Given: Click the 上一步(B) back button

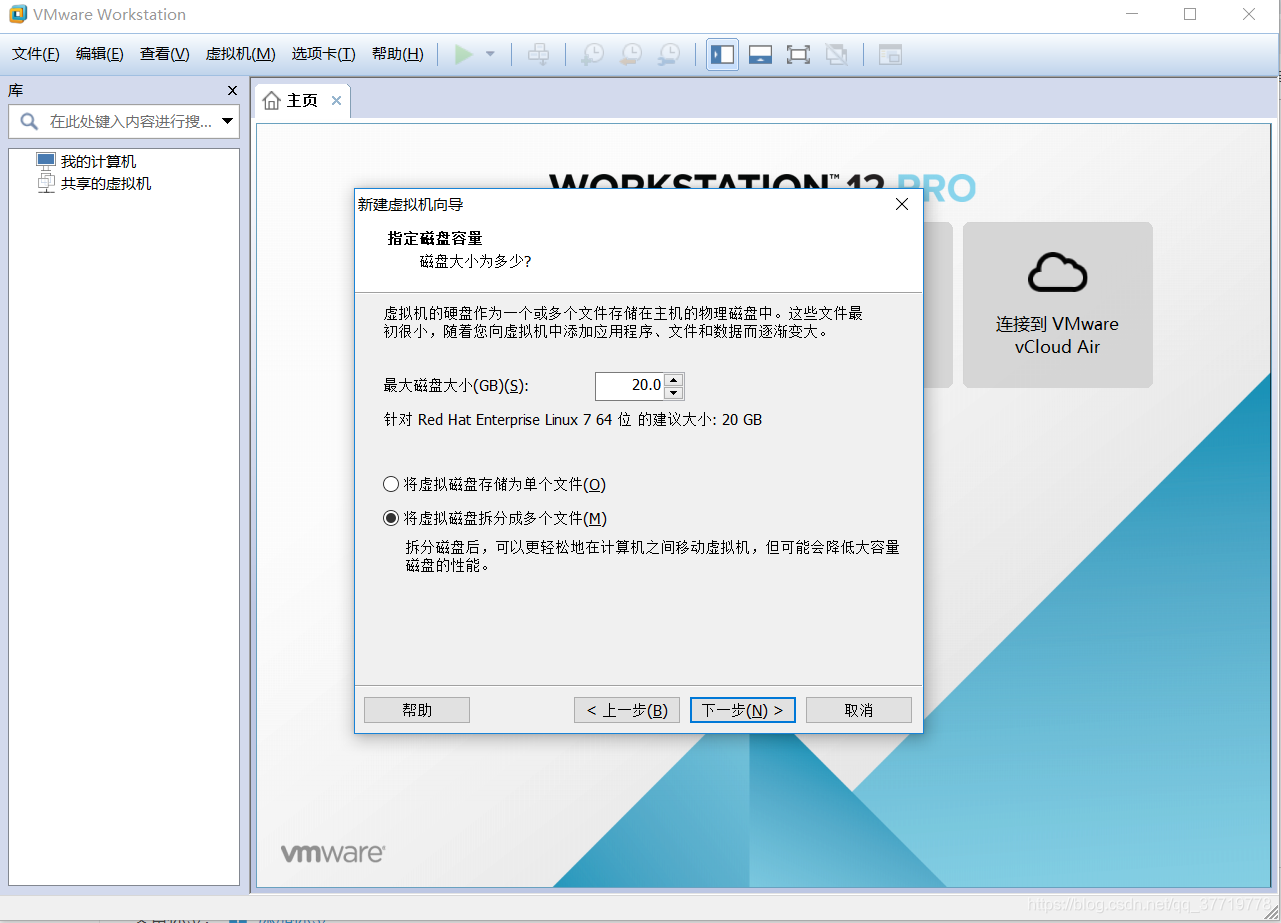Looking at the screenshot, I should click(627, 710).
